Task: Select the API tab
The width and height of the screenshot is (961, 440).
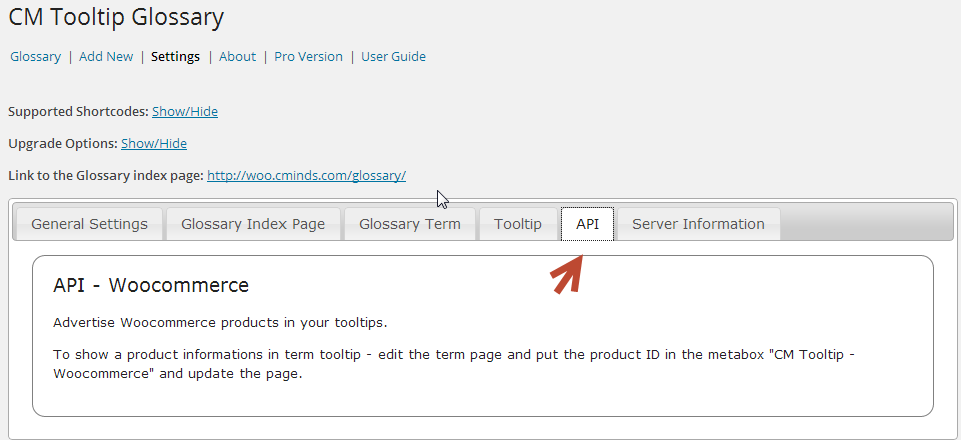Action: (x=587, y=224)
